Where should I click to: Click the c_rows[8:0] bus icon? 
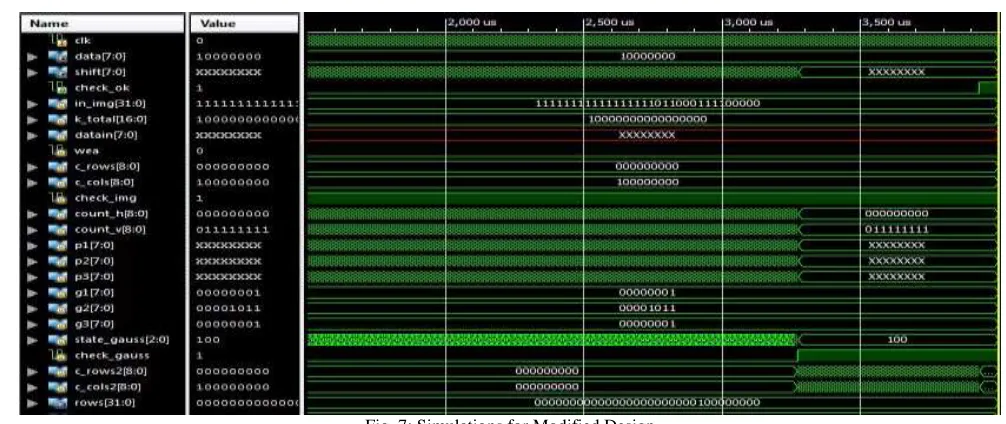pos(56,166)
